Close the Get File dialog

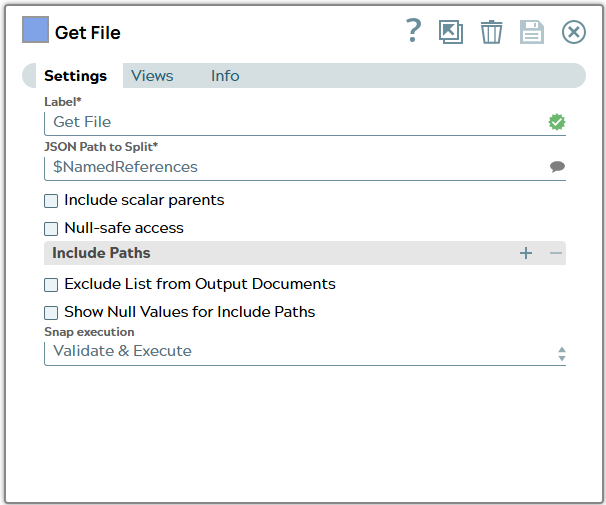[x=574, y=32]
